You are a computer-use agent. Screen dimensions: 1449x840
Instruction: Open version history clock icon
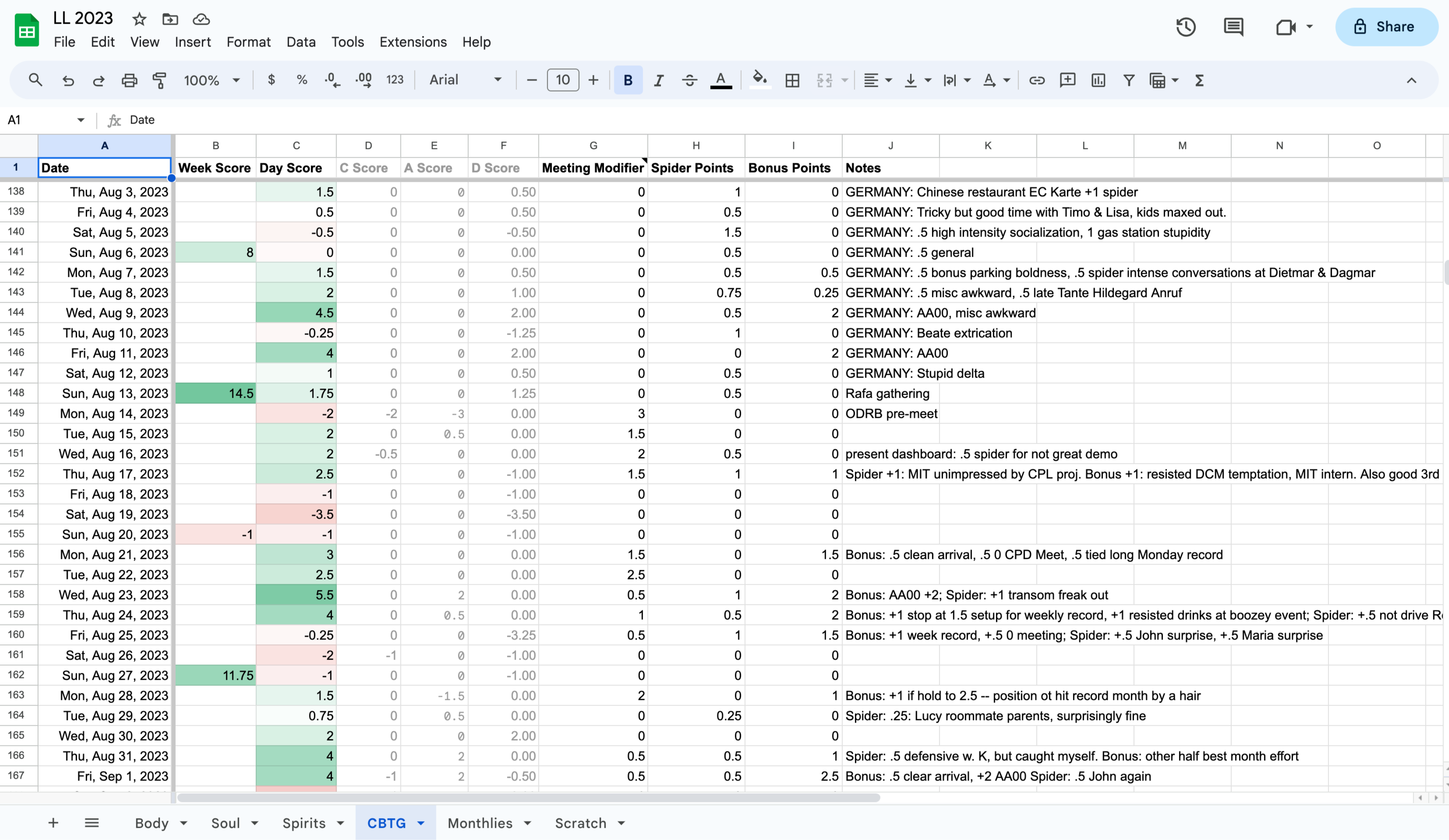point(1186,26)
